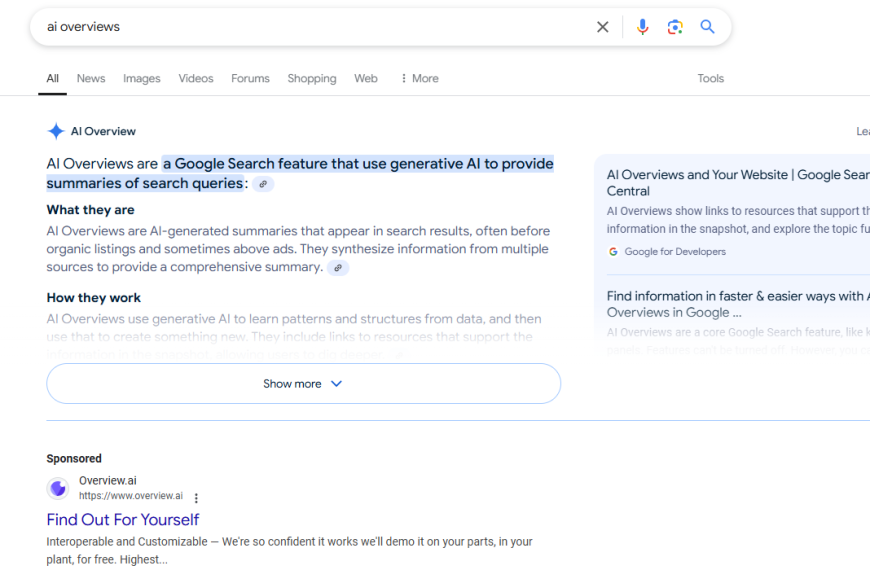Switch to the Shopping tab

[x=312, y=78]
